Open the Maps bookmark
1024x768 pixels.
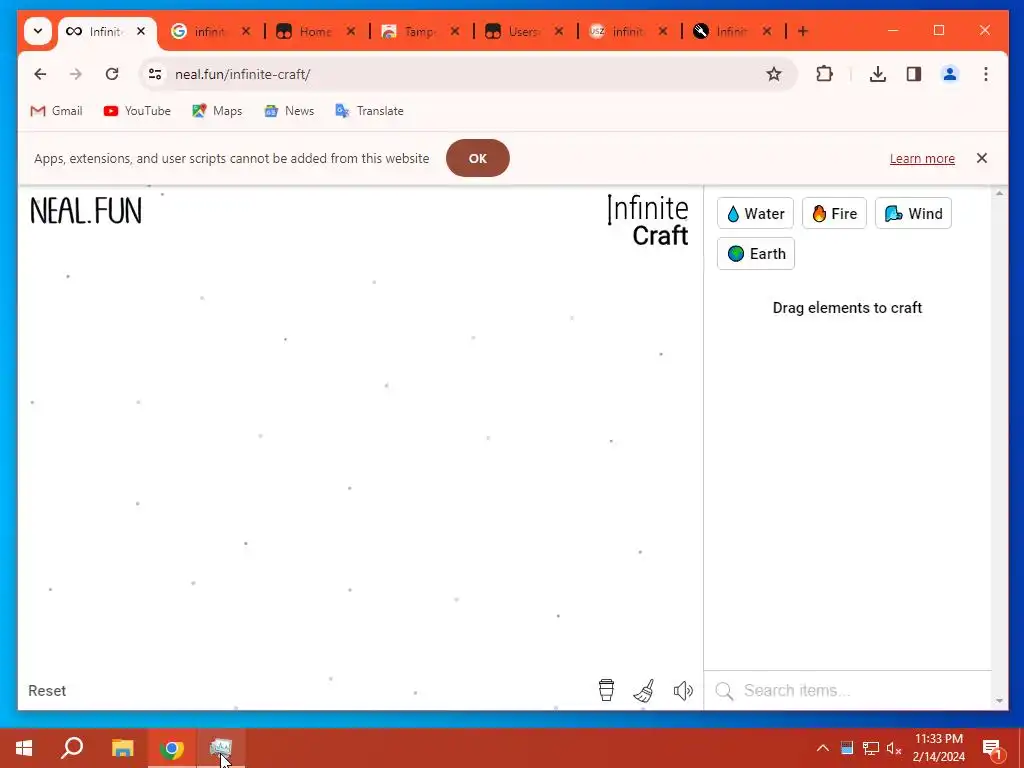[x=217, y=111]
